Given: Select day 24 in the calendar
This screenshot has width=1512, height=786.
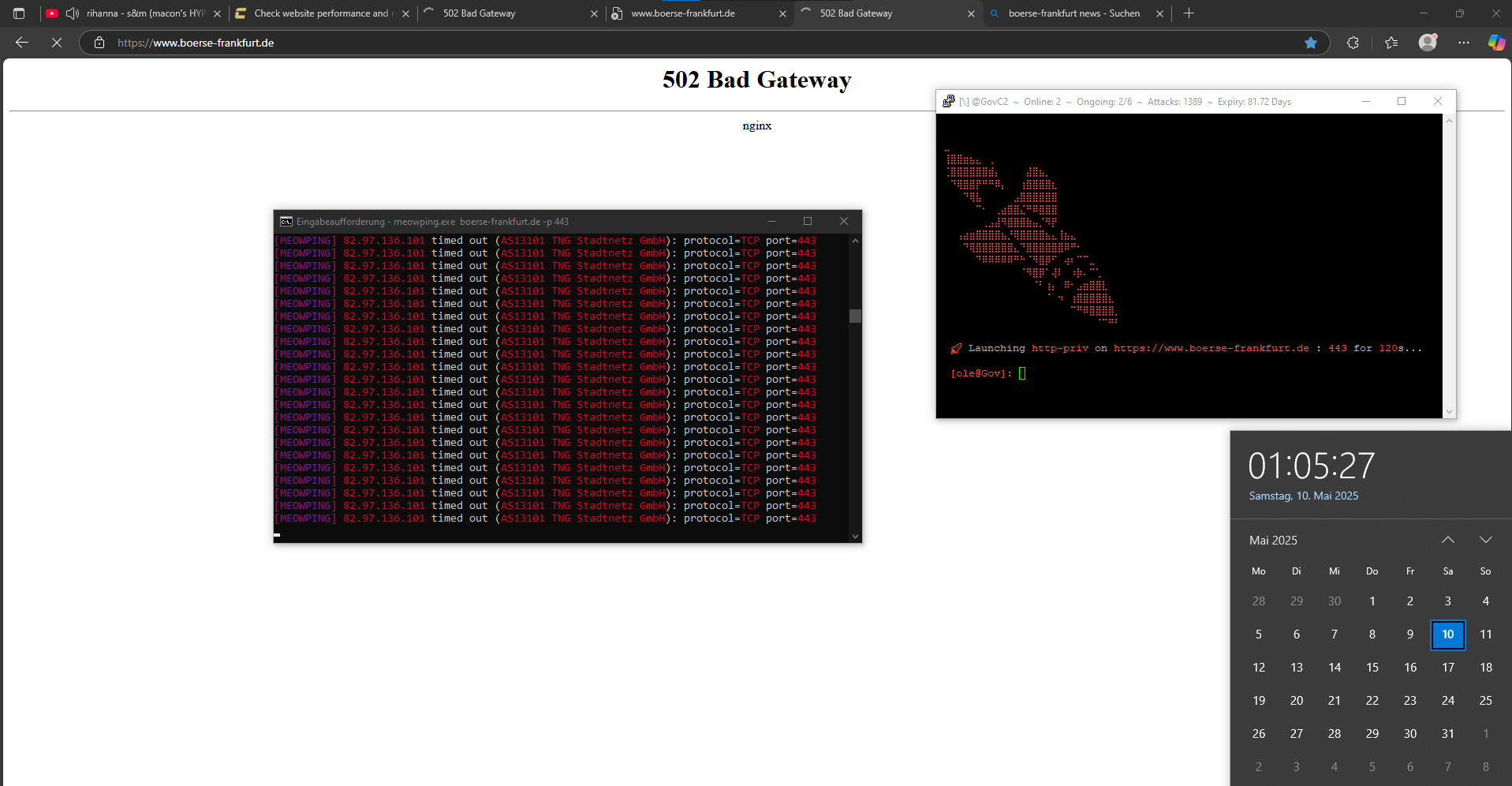Looking at the screenshot, I should point(1448,701).
